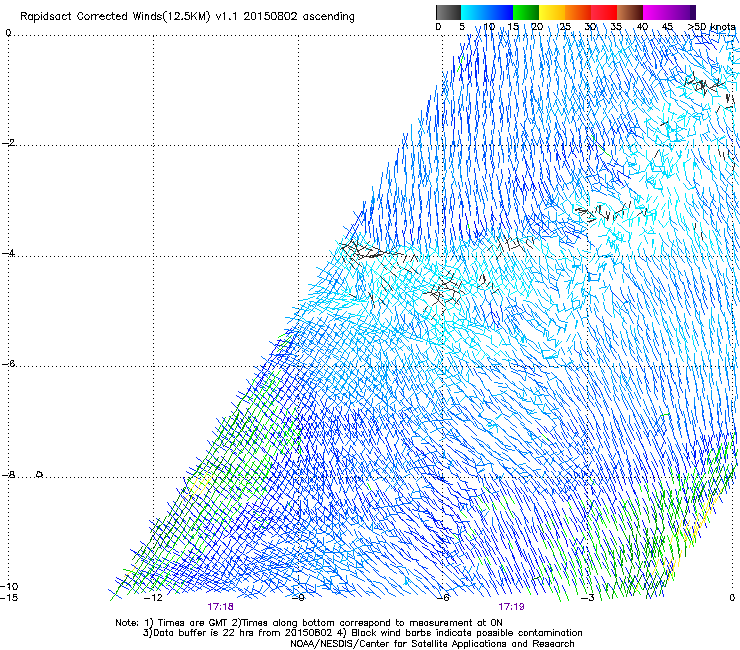The height and width of the screenshot is (650, 740).
Task: Click the "-9" longitude axis label
Action: pos(298,598)
